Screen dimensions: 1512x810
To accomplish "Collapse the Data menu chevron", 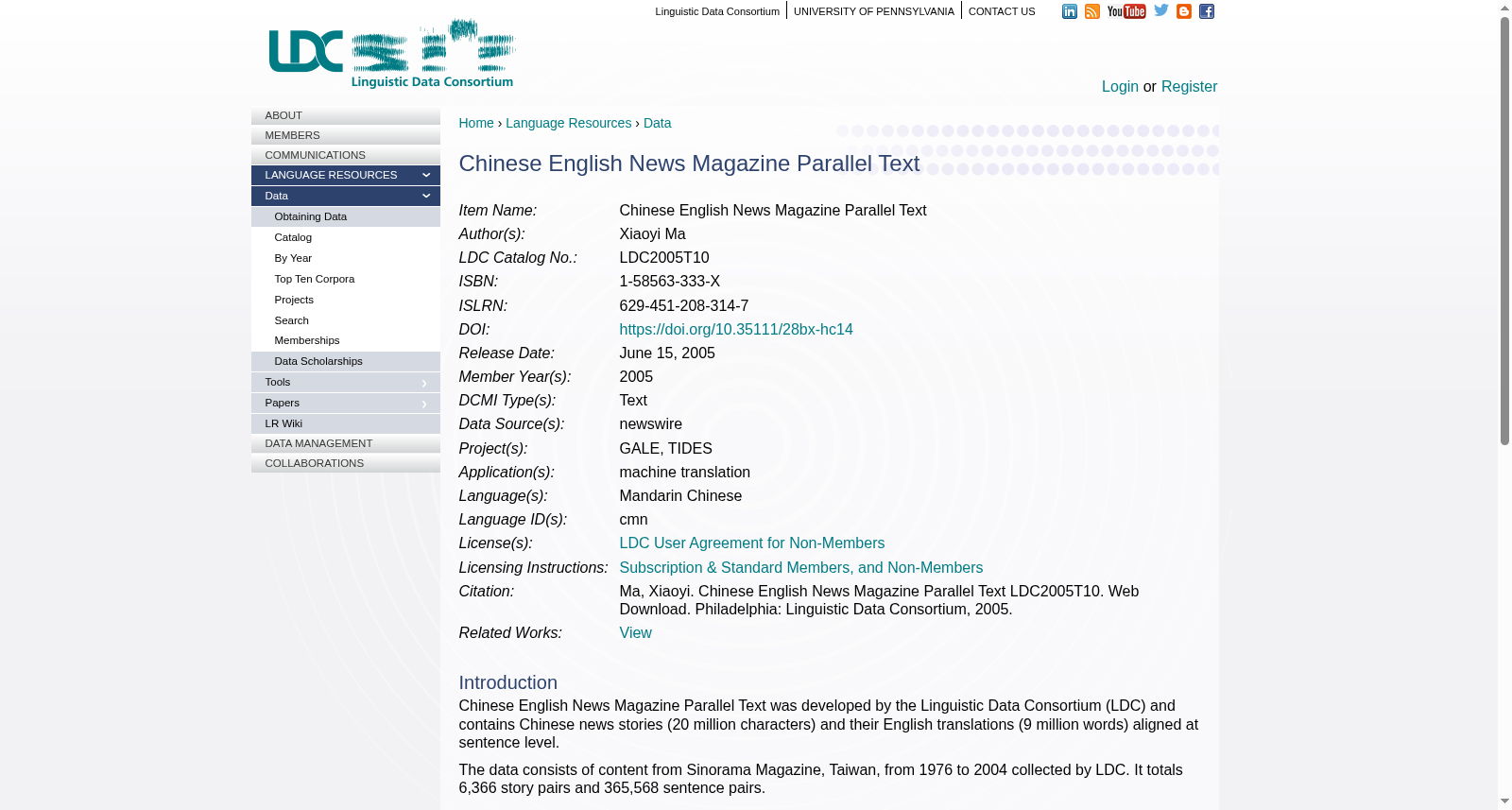I will (426, 196).
